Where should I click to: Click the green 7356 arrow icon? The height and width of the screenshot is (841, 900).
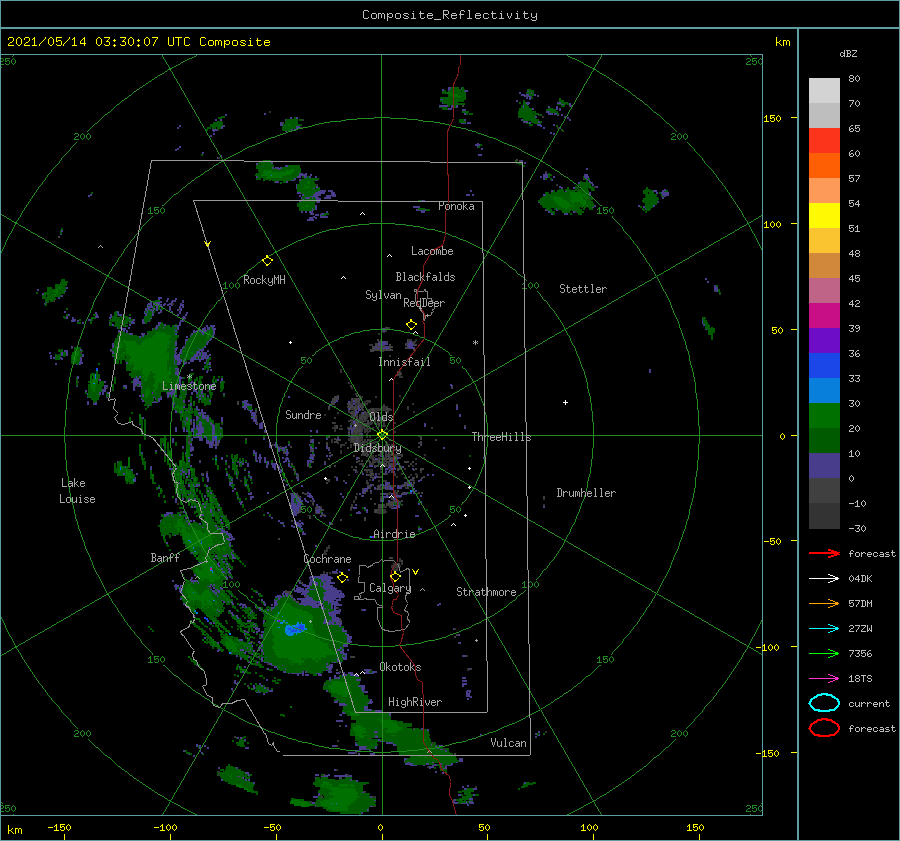824,653
